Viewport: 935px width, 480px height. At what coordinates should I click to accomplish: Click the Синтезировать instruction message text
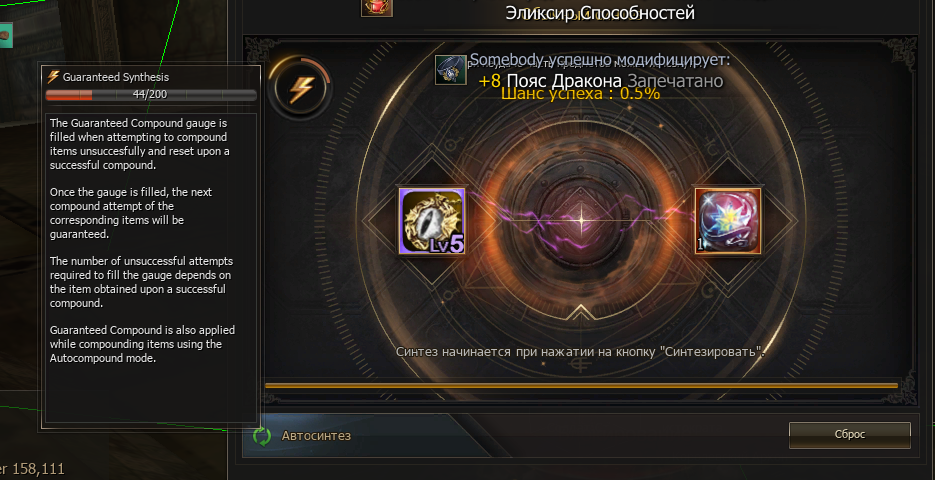pos(580,351)
